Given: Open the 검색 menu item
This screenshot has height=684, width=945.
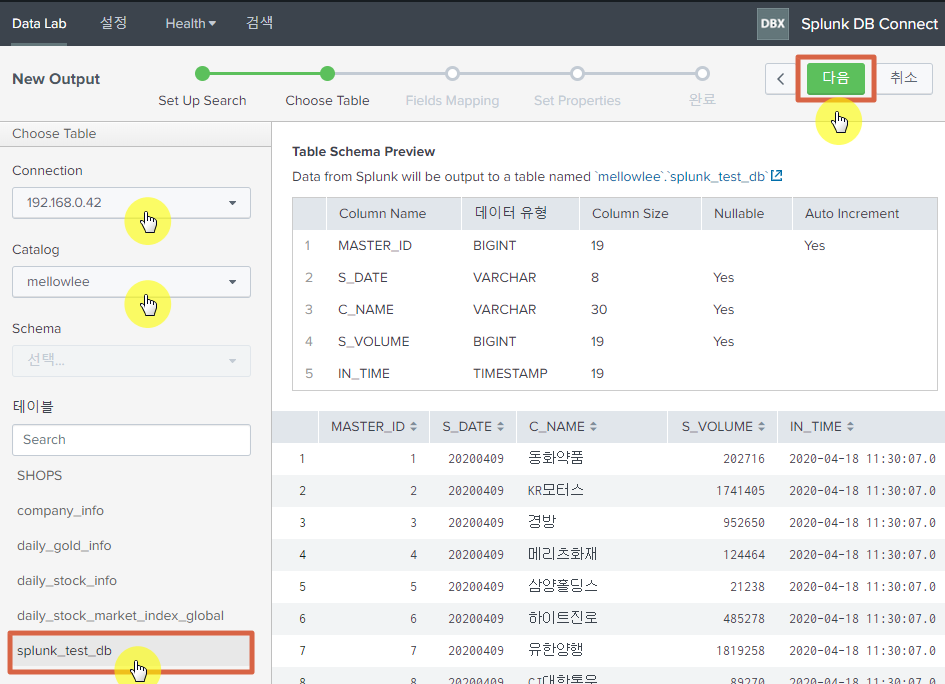Looking at the screenshot, I should [260, 23].
